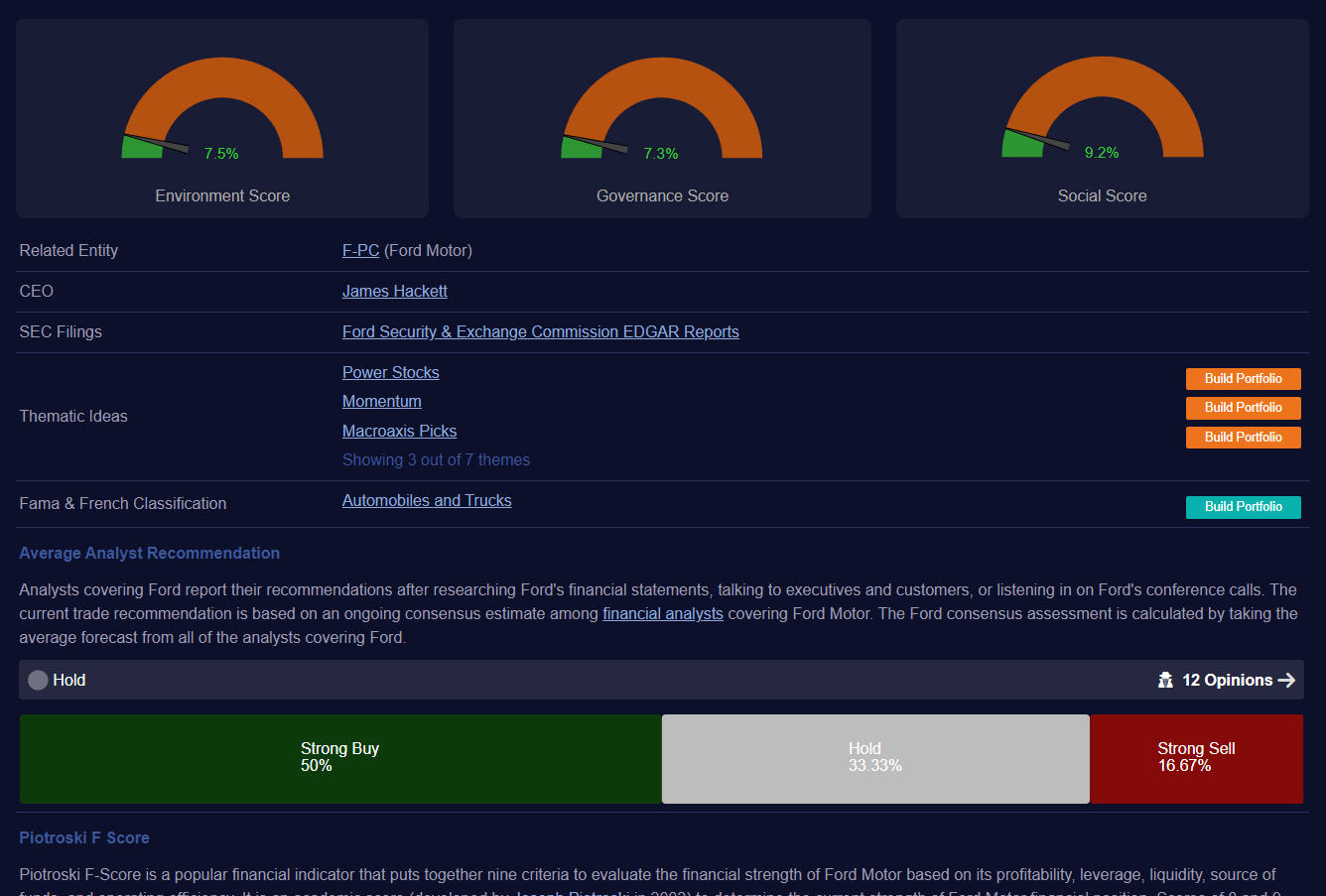1326x896 pixels.
Task: Click the Average Analyst Recommendation heading
Action: (150, 554)
